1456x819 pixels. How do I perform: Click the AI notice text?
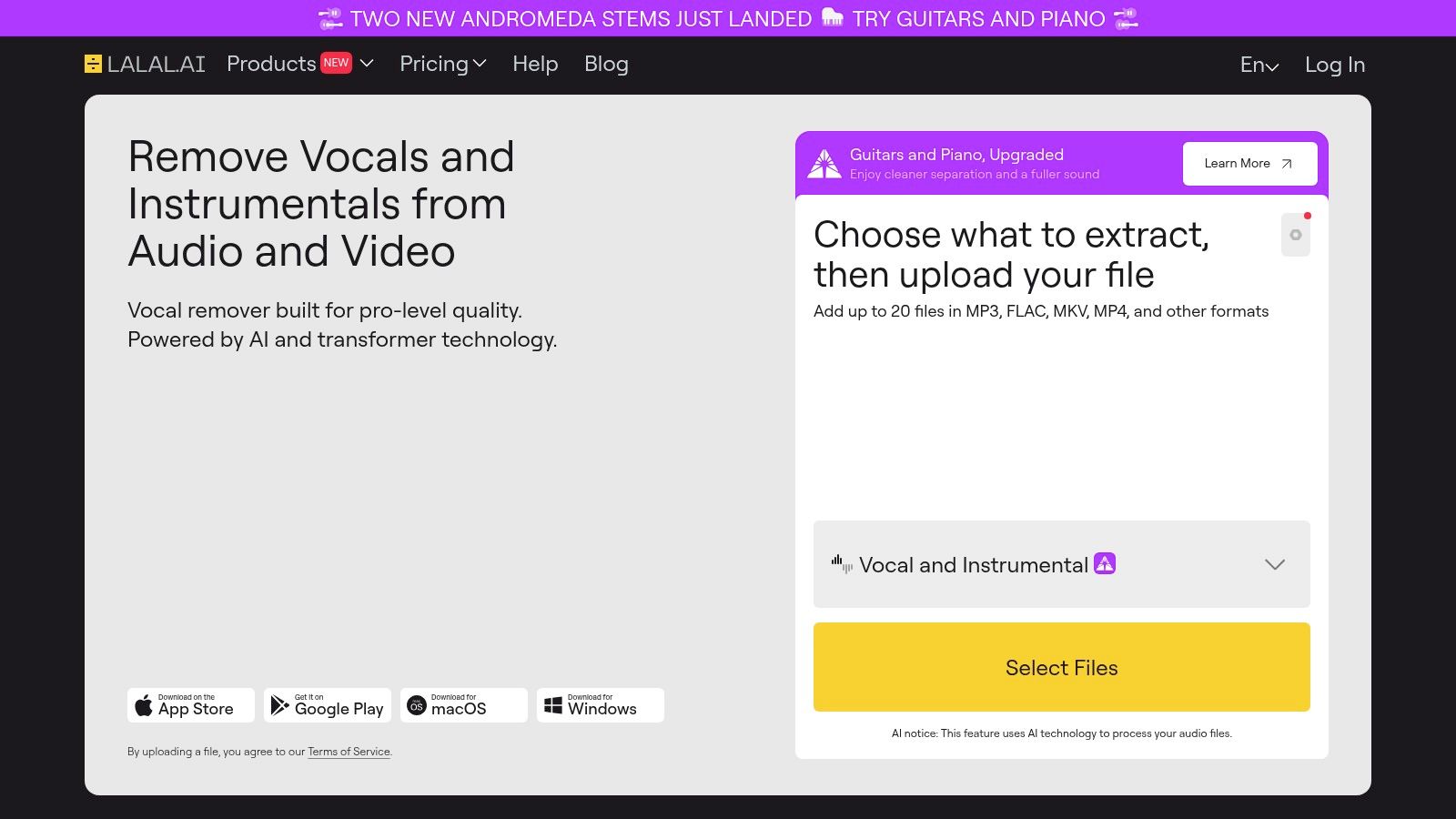1062,733
